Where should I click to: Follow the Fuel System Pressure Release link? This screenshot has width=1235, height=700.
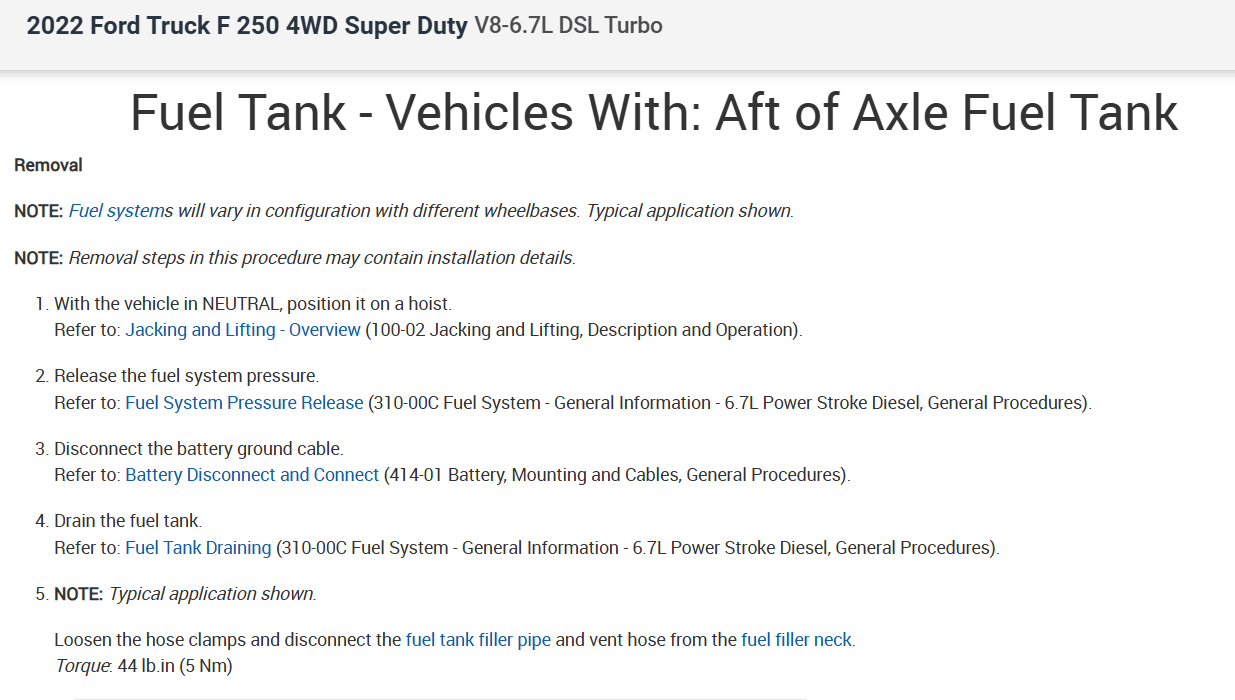244,403
